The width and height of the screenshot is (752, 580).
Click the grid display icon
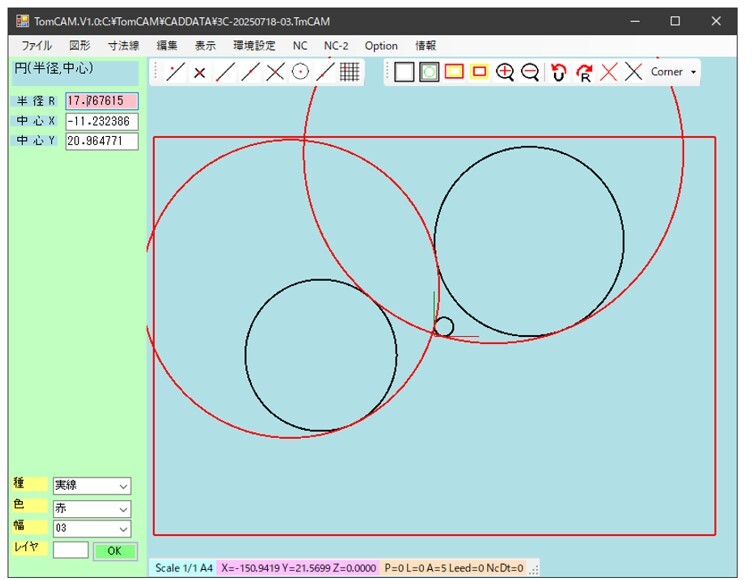pos(349,72)
